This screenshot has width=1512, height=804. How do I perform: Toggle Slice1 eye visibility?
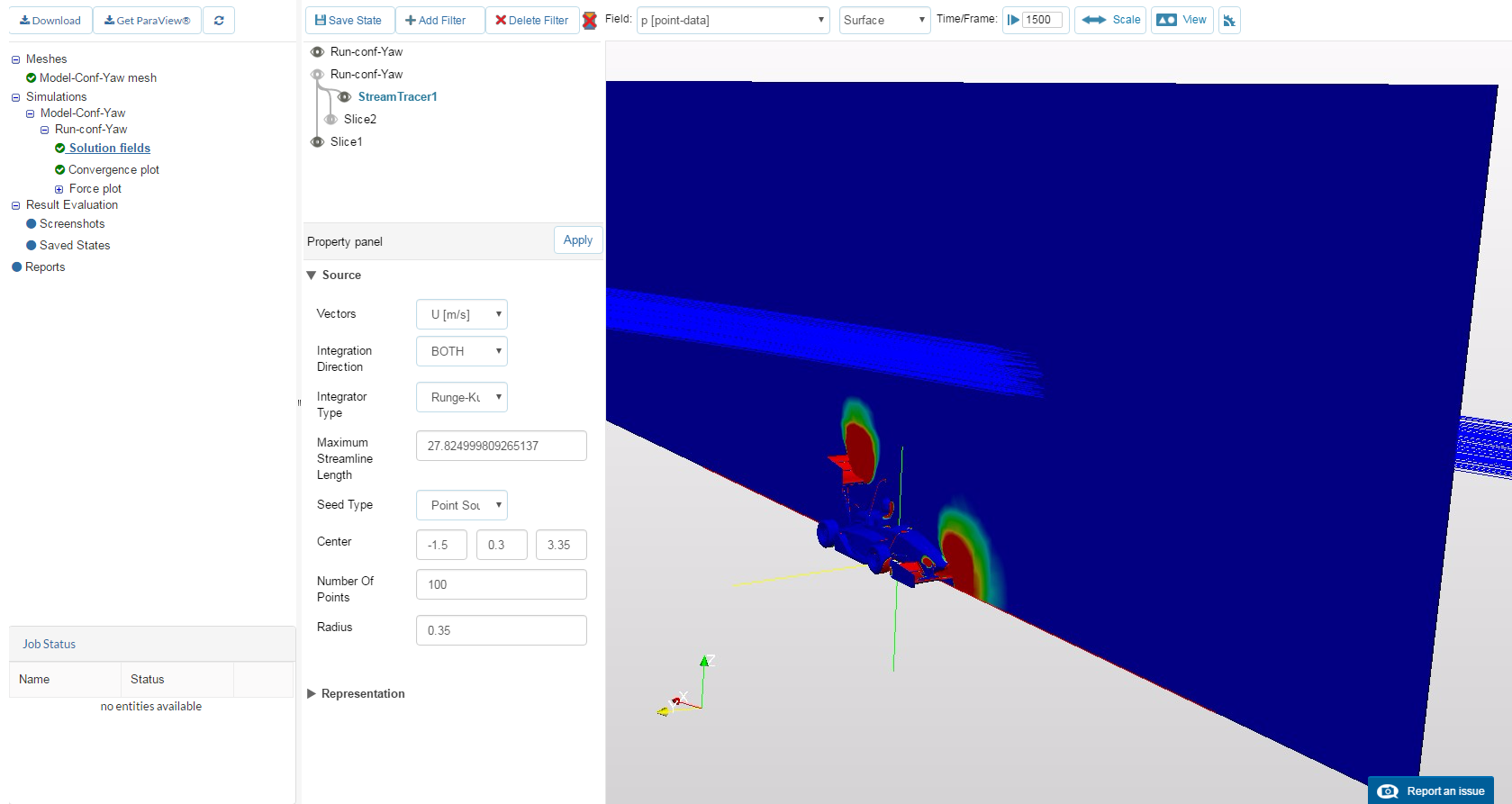click(317, 142)
